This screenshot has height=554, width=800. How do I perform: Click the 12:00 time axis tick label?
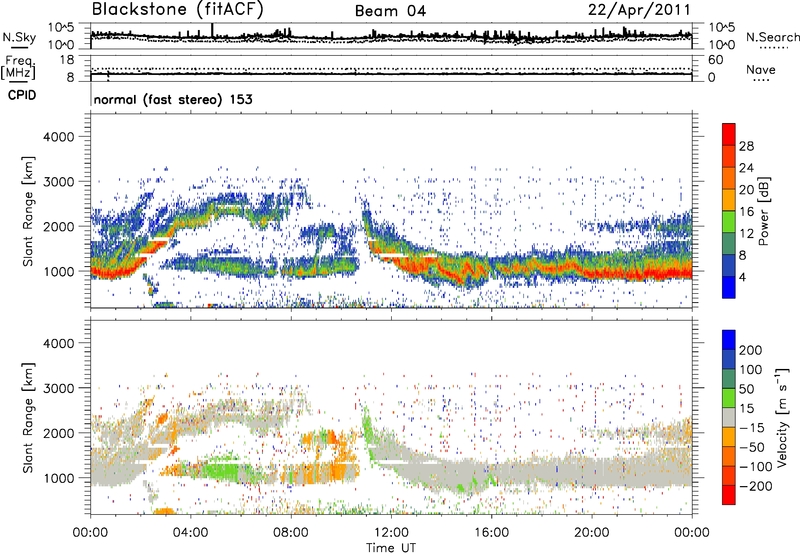(x=391, y=533)
